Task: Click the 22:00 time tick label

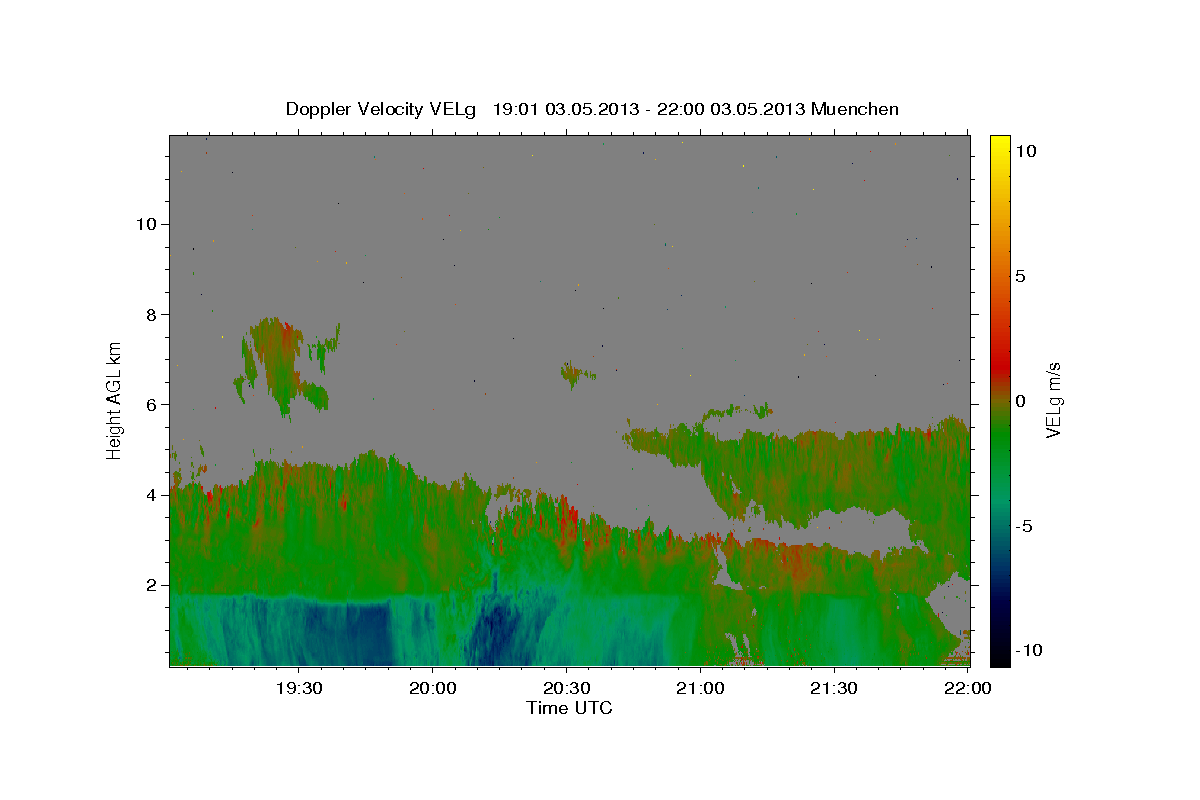Action: click(x=968, y=688)
